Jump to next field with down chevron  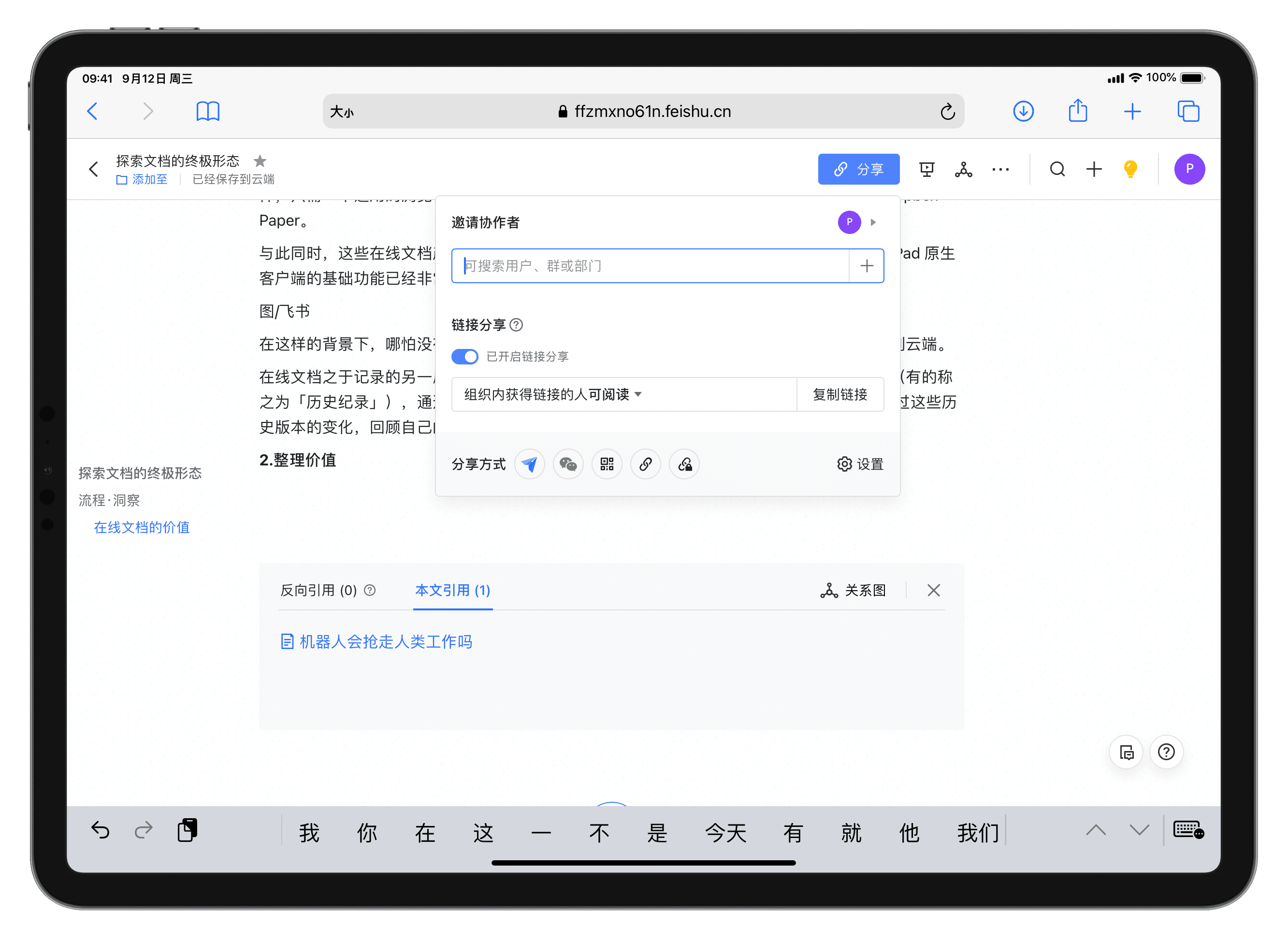coord(1139,830)
